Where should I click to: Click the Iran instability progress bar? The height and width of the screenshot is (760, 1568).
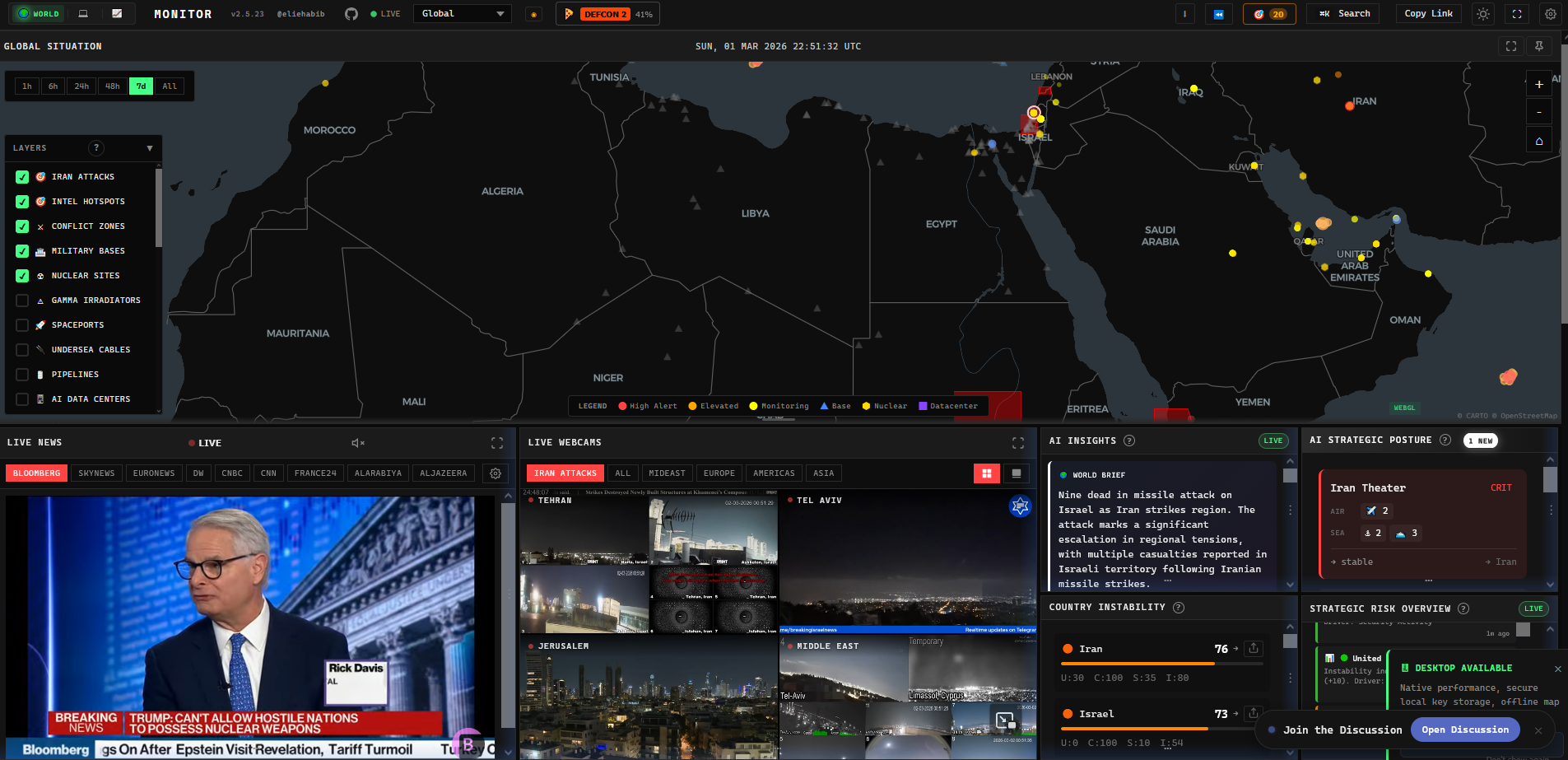click(1162, 664)
